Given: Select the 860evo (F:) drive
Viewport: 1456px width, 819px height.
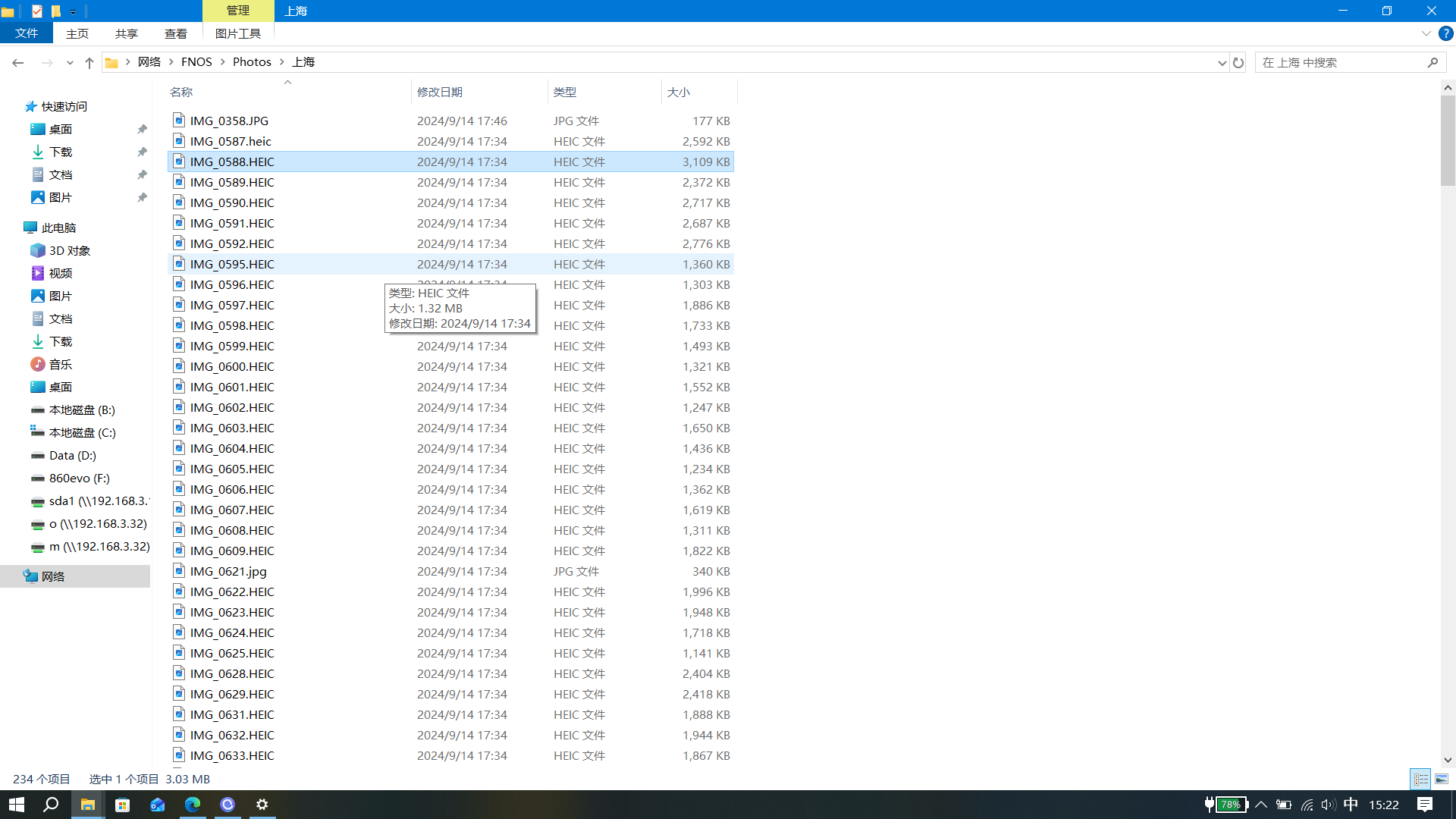Looking at the screenshot, I should [x=79, y=478].
